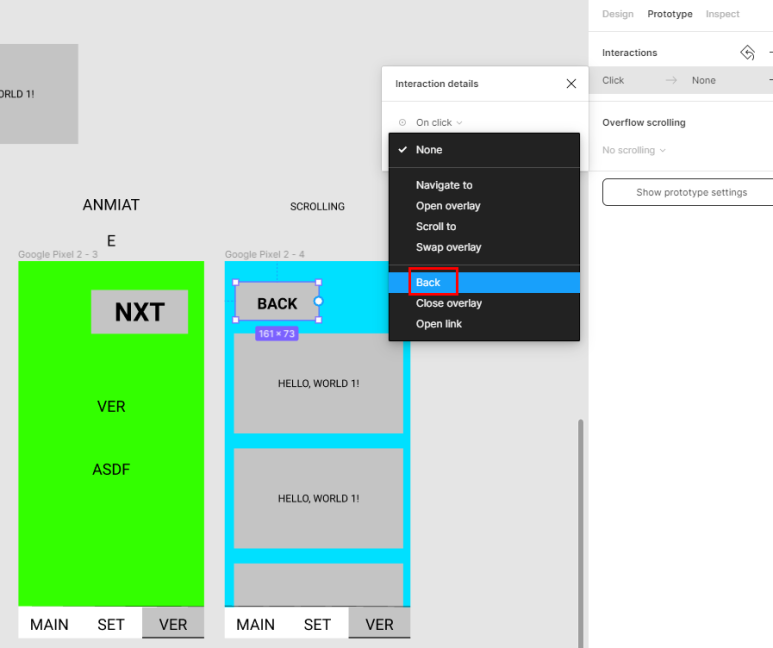The width and height of the screenshot is (773, 648).
Task: Select first HELLO, WORLD 1! card
Action: click(318, 383)
